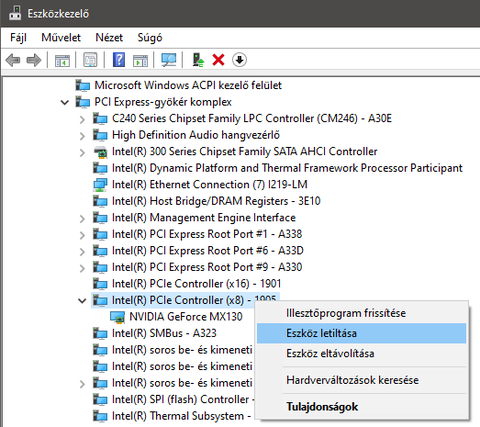Viewport: 480px width, 427px height.
Task: Select the NVIDIA GeForce MX130 device
Action: coord(186,317)
